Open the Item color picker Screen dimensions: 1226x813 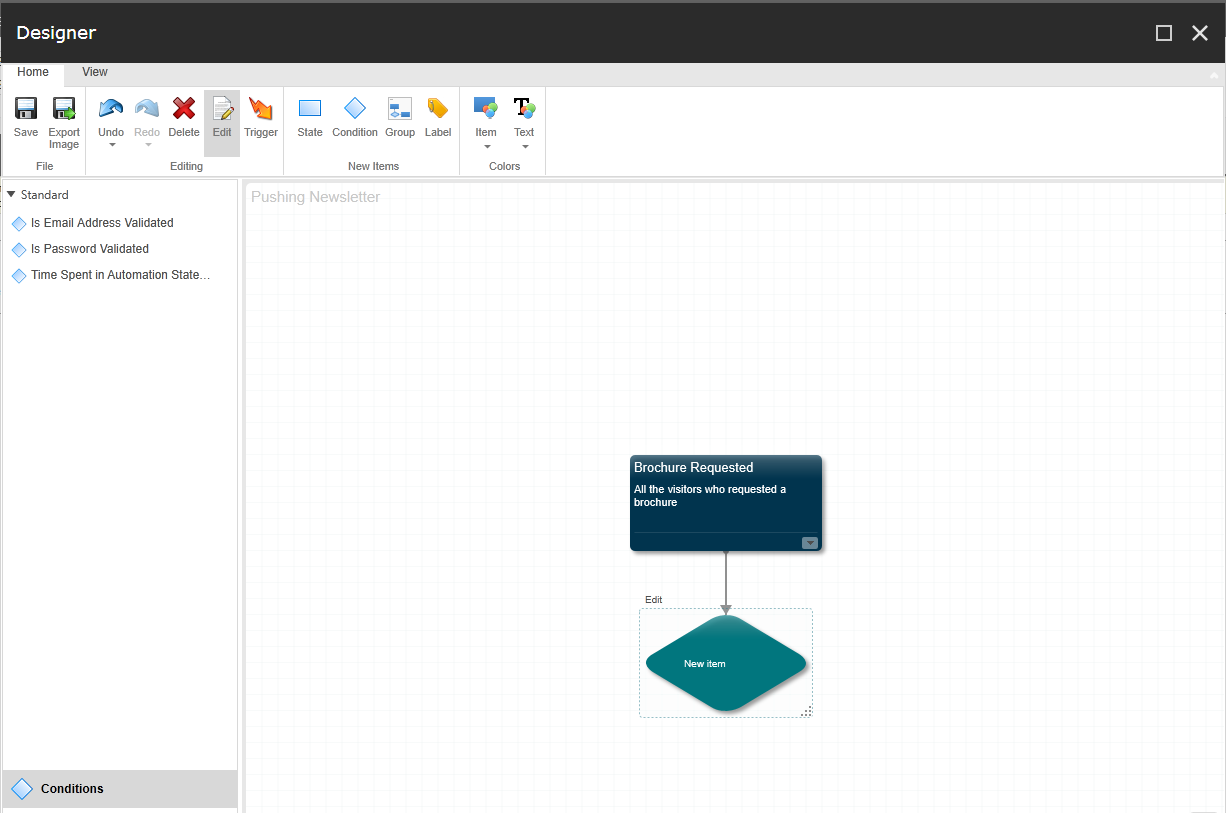[486, 117]
